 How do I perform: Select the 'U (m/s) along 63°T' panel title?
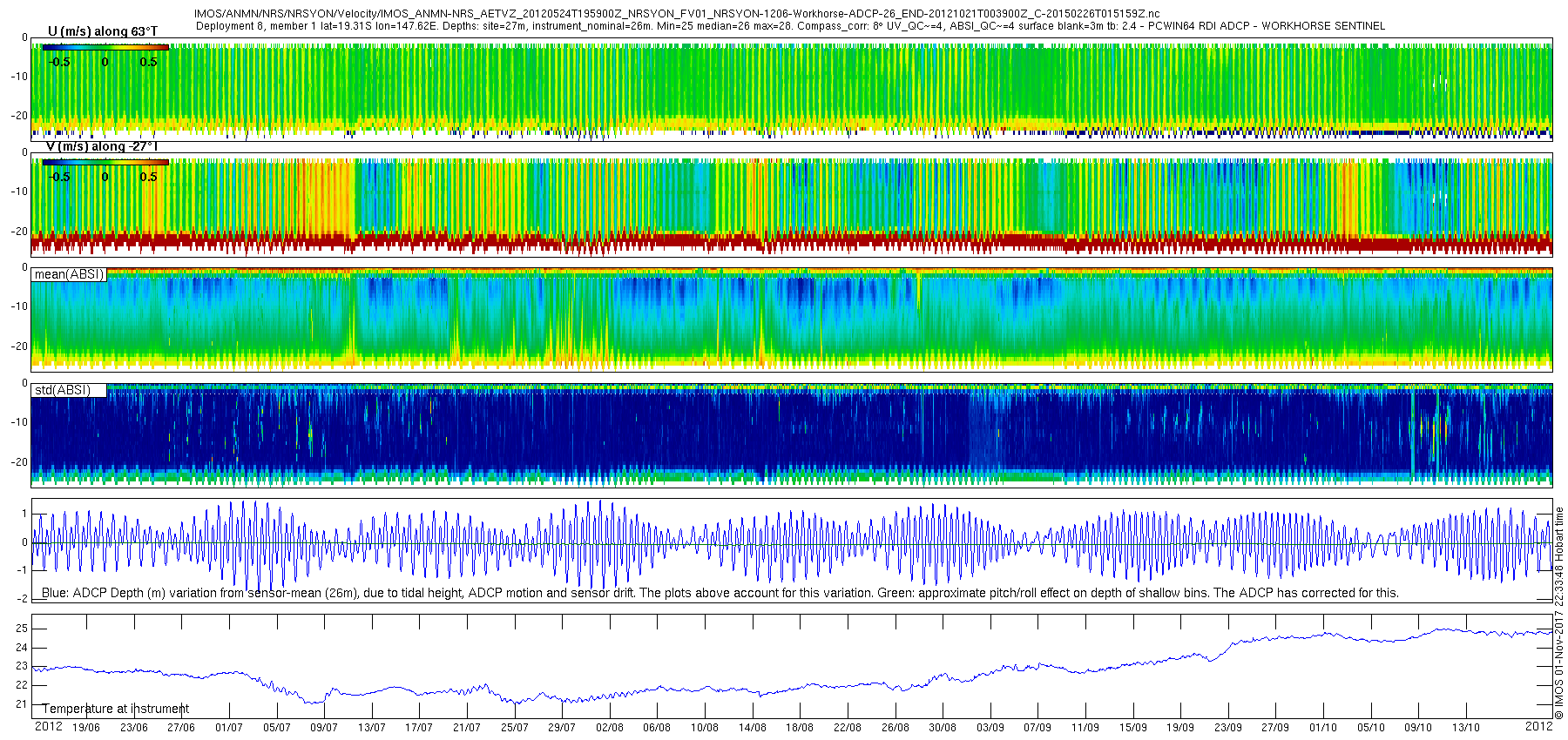(x=103, y=31)
